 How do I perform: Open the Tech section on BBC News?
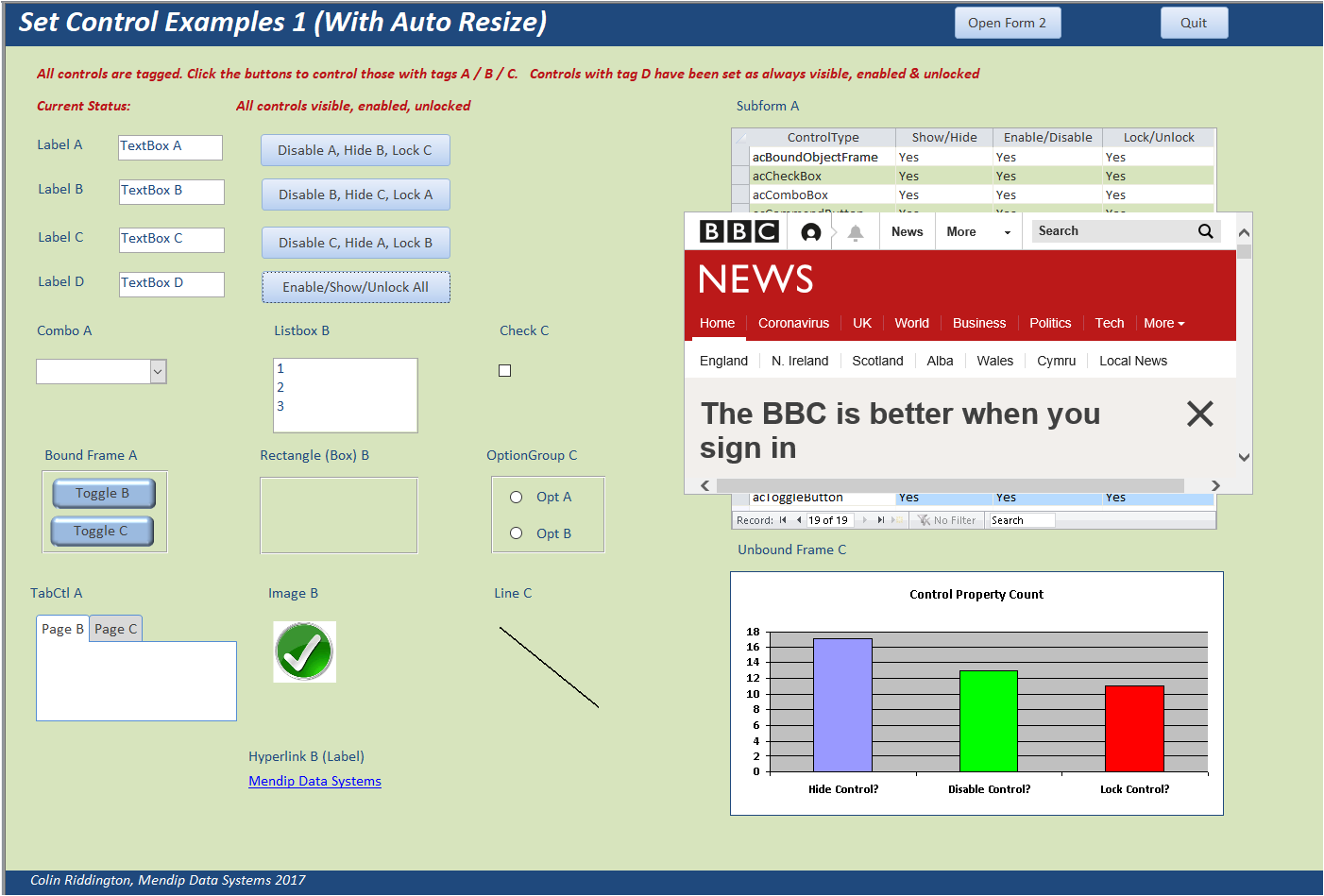1110,323
